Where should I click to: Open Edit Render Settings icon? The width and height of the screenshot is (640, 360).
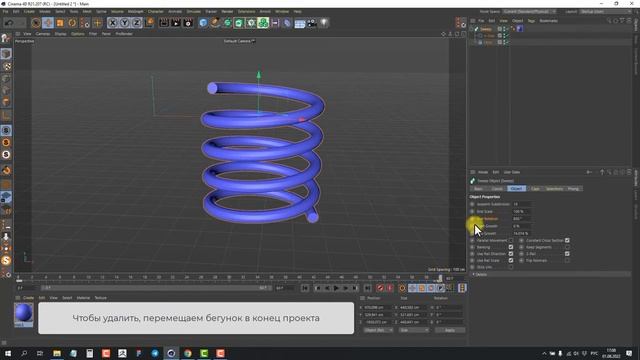pyautogui.click(x=188, y=23)
